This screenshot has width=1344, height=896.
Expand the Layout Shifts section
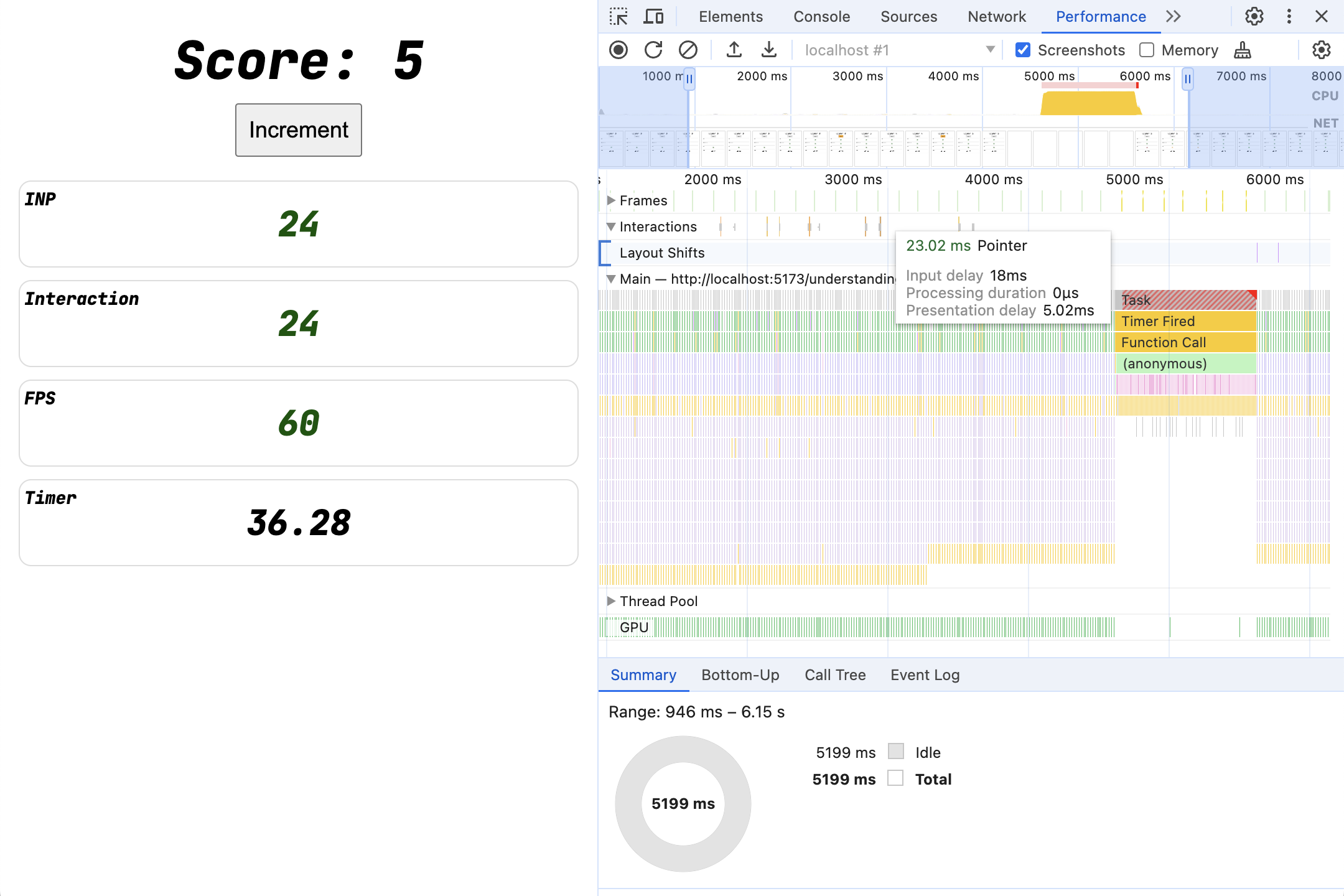tap(611, 253)
